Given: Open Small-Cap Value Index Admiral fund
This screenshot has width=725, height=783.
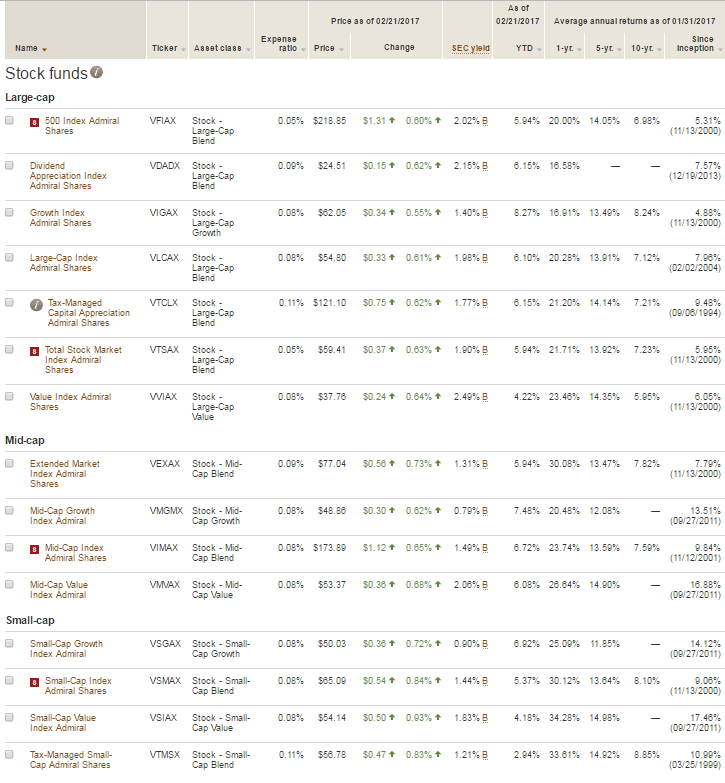Looking at the screenshot, I should point(62,723).
